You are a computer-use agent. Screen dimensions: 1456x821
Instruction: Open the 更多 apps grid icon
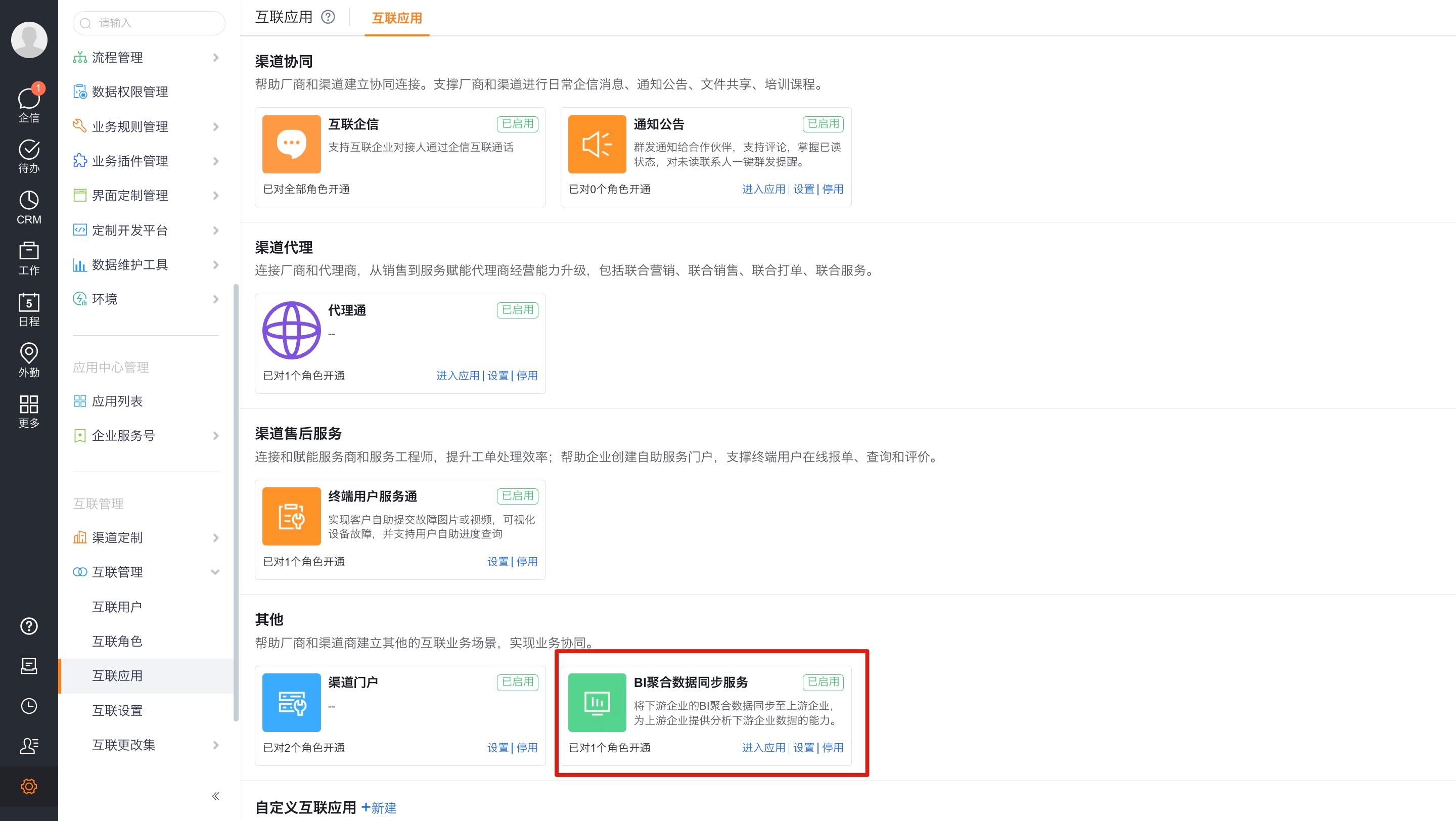tap(29, 406)
